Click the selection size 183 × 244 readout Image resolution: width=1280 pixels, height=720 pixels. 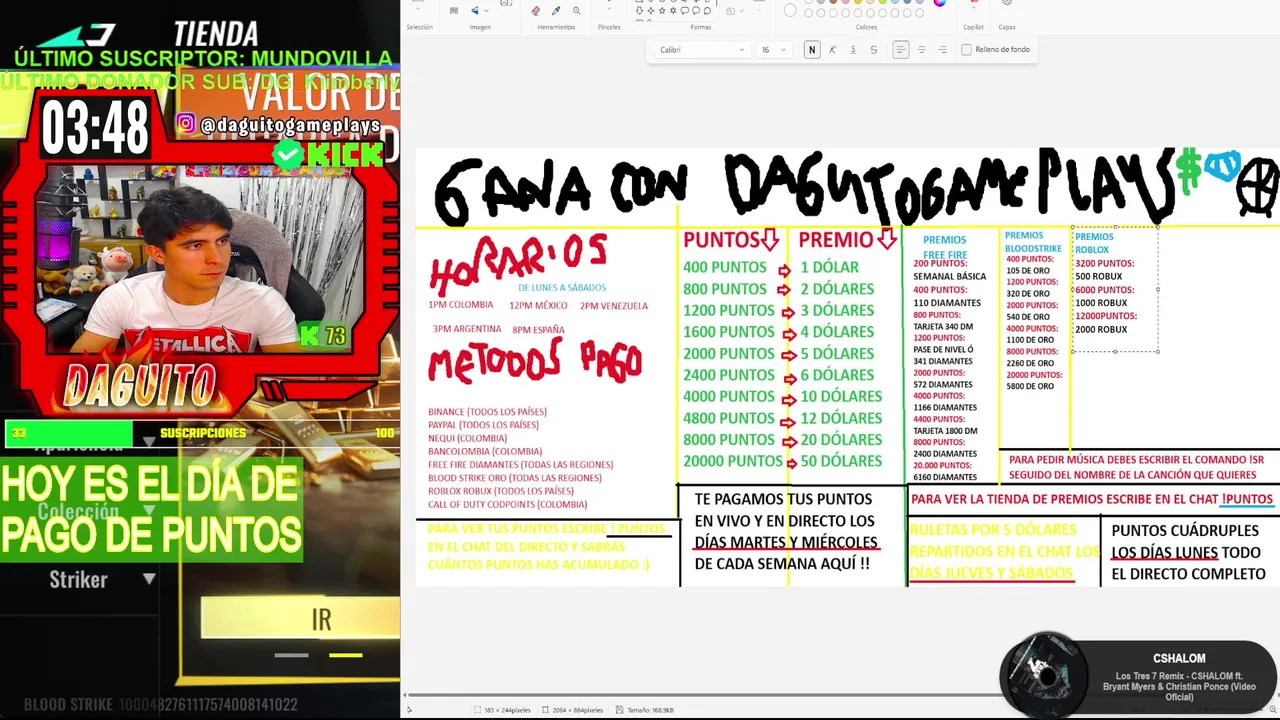[505, 710]
